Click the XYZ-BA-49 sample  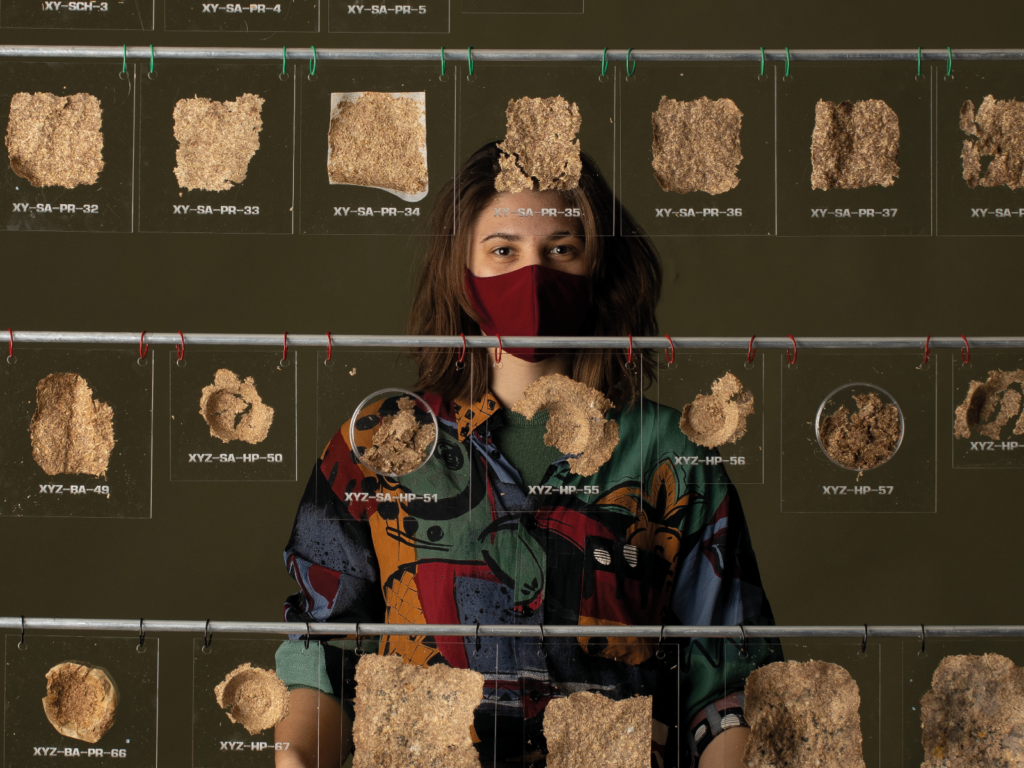72,424
